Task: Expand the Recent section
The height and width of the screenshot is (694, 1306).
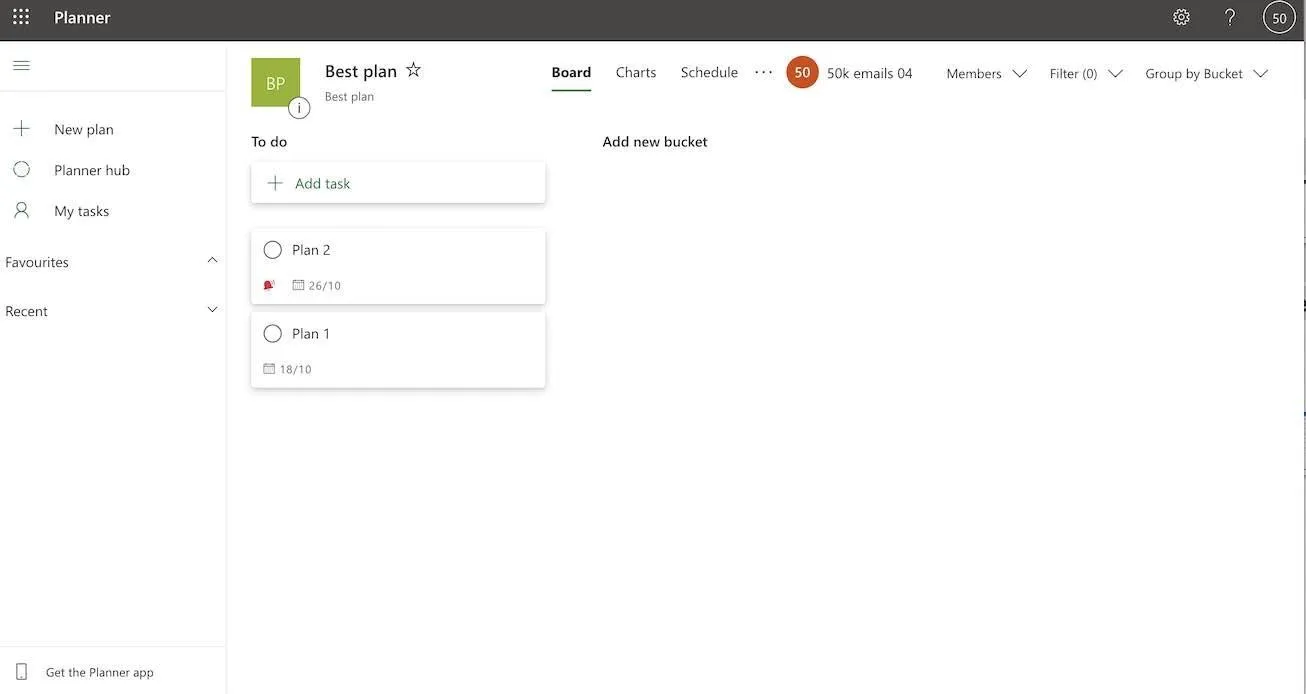Action: (x=212, y=310)
